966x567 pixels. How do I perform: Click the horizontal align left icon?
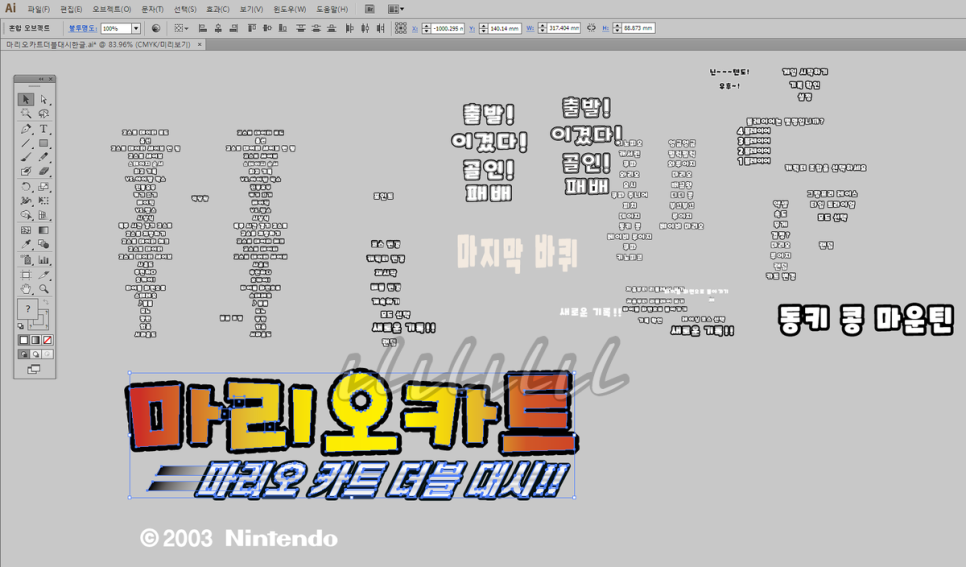(x=202, y=28)
